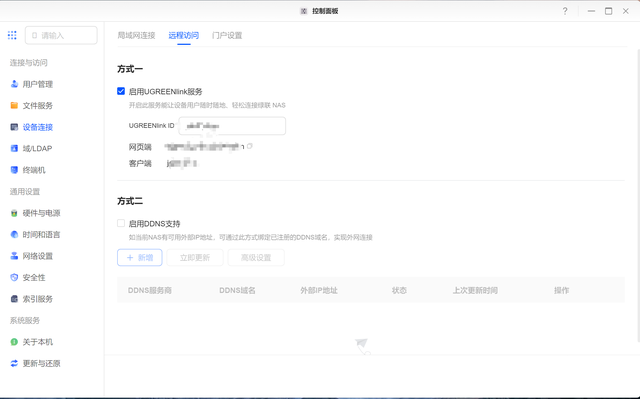The width and height of the screenshot is (640, 399).
Task: Click the 外部IP地址 column header
Action: pyautogui.click(x=319, y=290)
